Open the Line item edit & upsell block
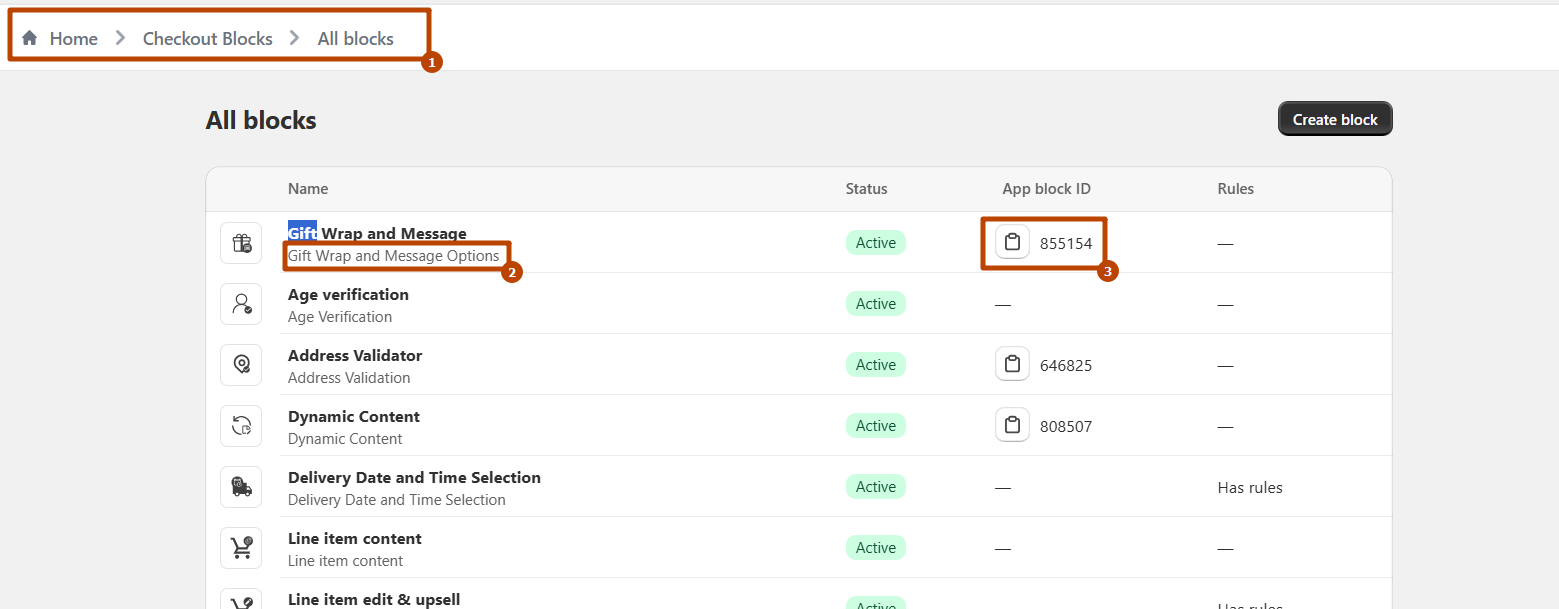Viewport: 1559px width, 609px height. (374, 599)
